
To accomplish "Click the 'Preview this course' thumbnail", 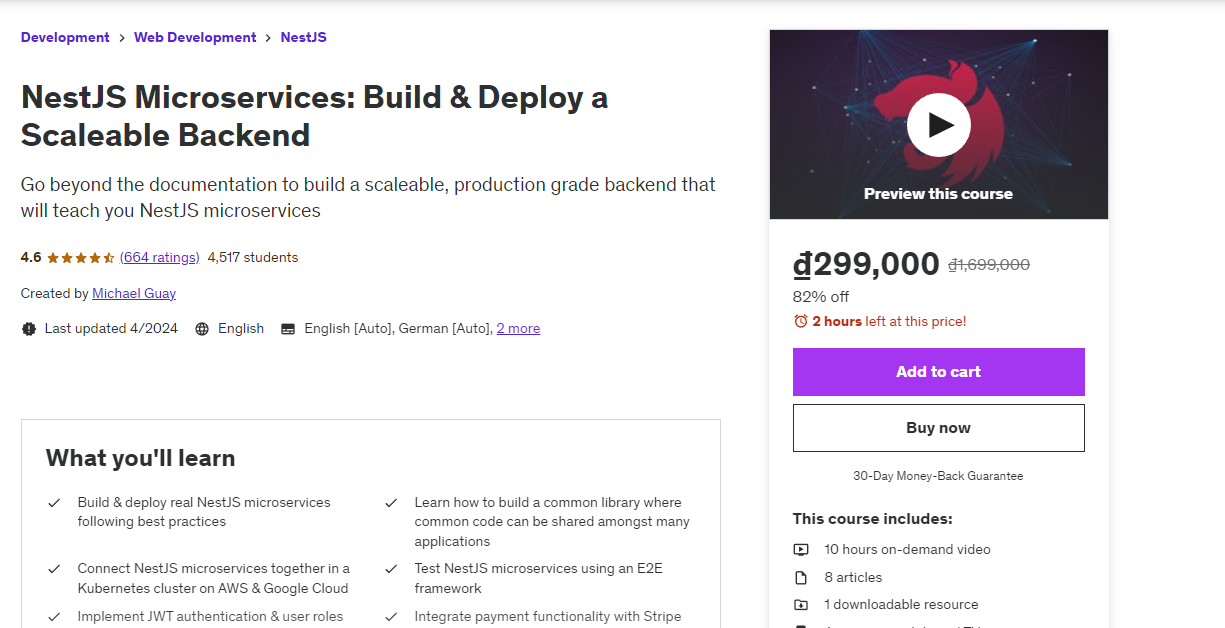I will click(938, 194).
